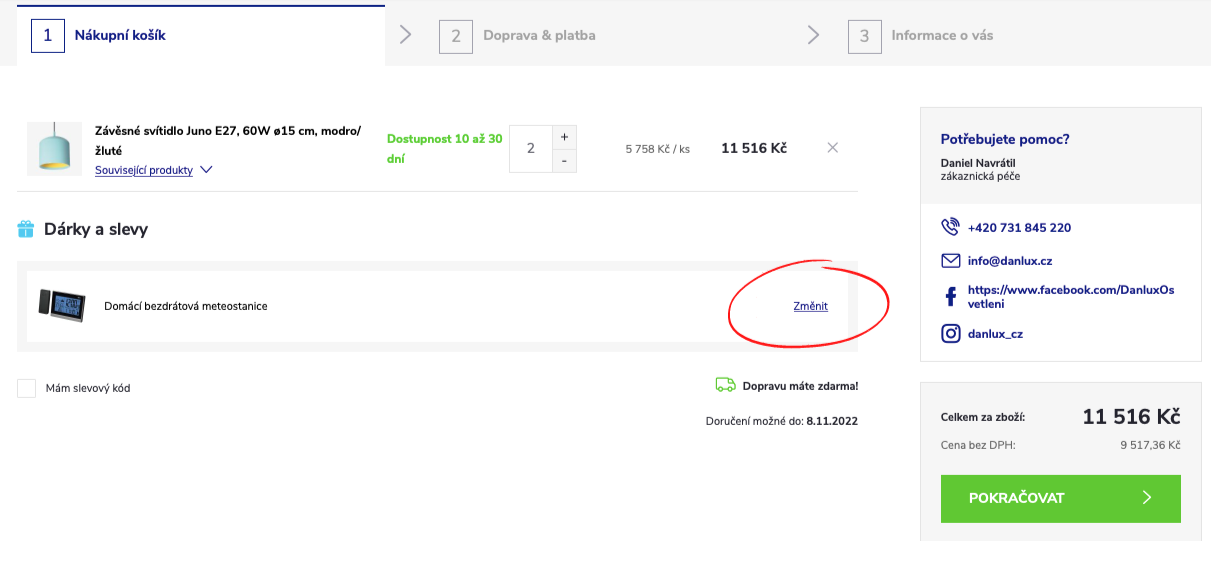
Task: Click the phone icon in help panel
Action: point(950,227)
